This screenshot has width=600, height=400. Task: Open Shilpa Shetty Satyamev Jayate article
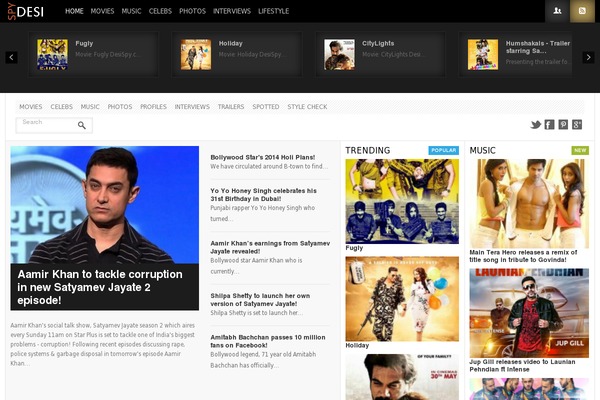pos(260,300)
